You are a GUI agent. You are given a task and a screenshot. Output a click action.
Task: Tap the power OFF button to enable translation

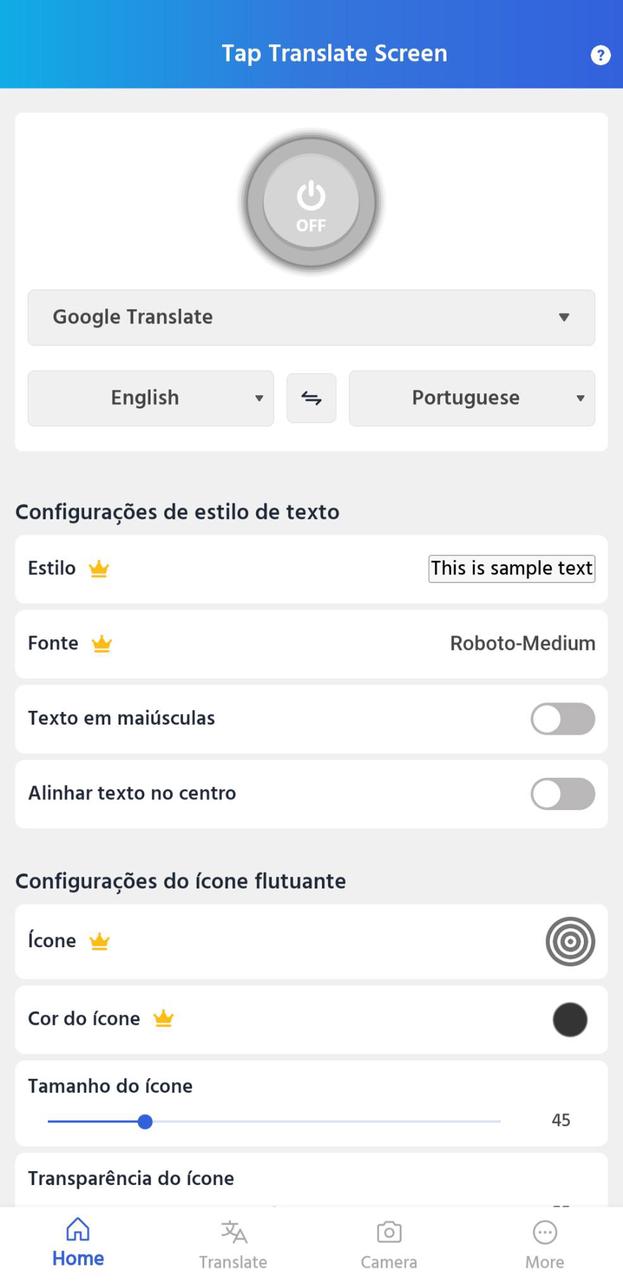click(x=310, y=200)
